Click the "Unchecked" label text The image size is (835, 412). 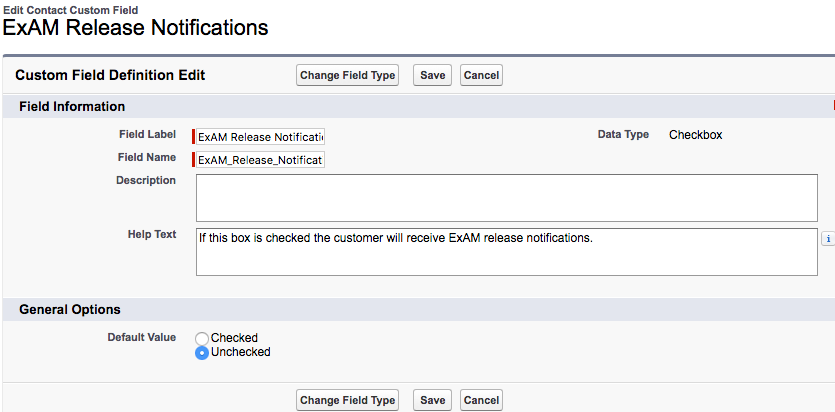pos(240,352)
